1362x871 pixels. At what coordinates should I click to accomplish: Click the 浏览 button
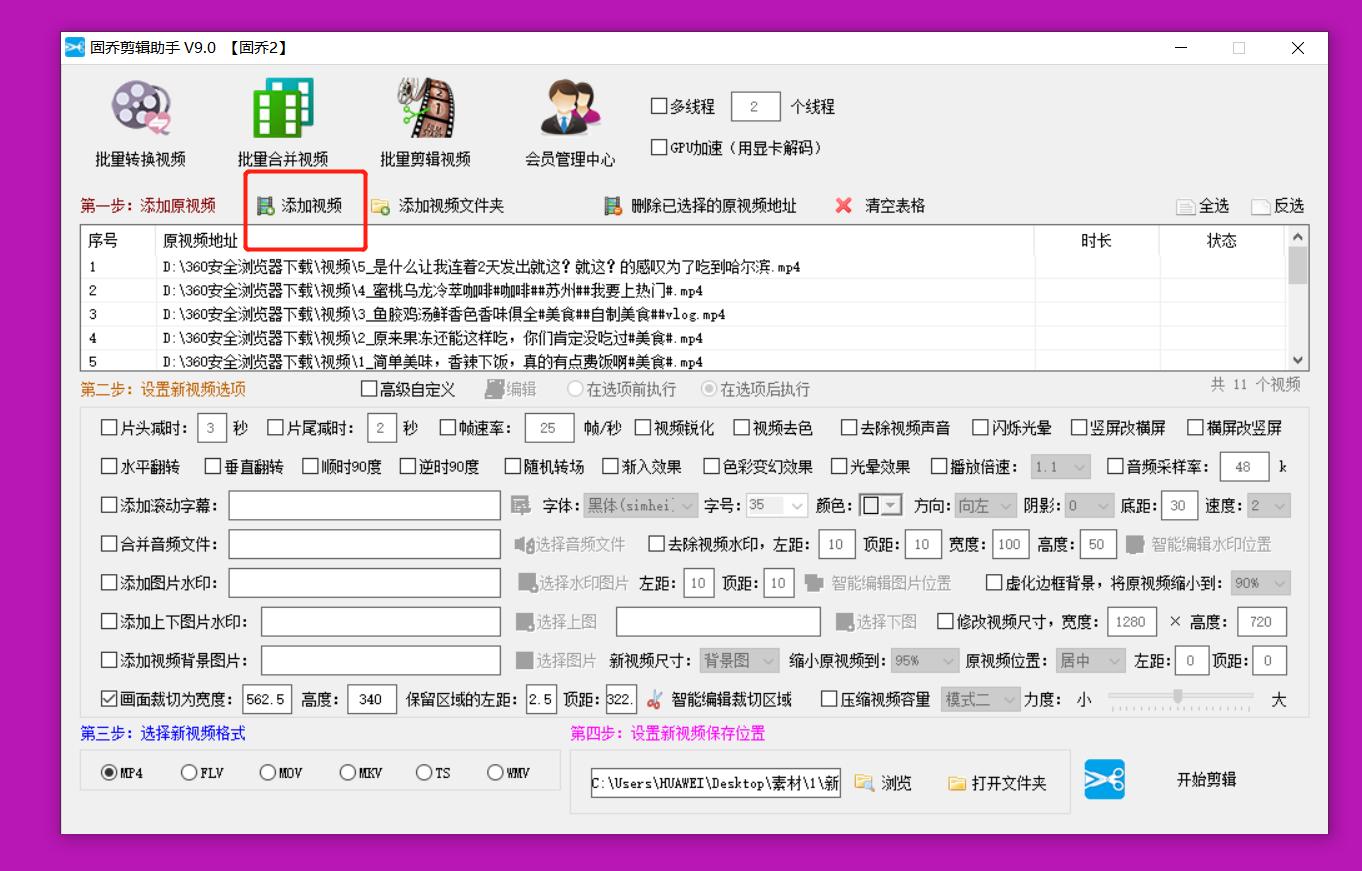pos(884,783)
